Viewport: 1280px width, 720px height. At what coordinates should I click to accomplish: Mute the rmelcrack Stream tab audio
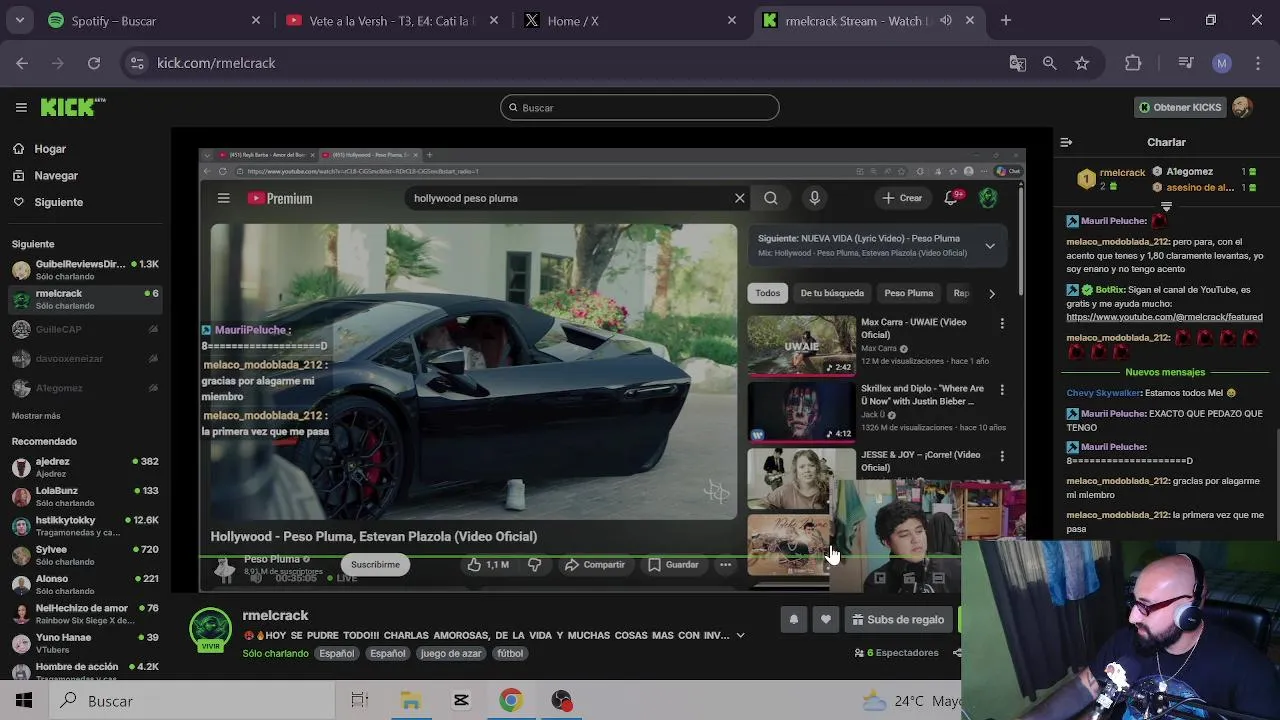(946, 20)
